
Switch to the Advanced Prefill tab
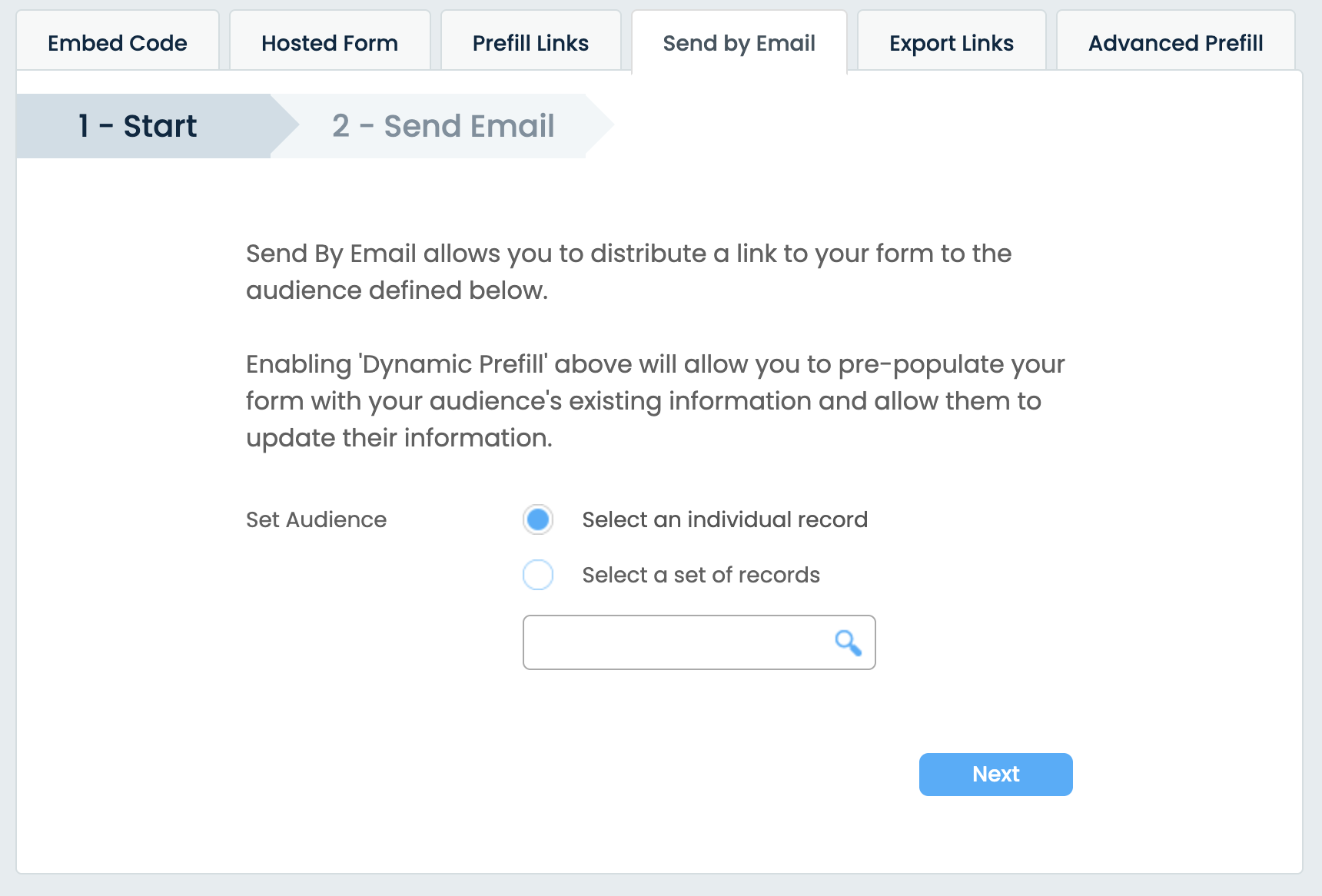pyautogui.click(x=1174, y=42)
